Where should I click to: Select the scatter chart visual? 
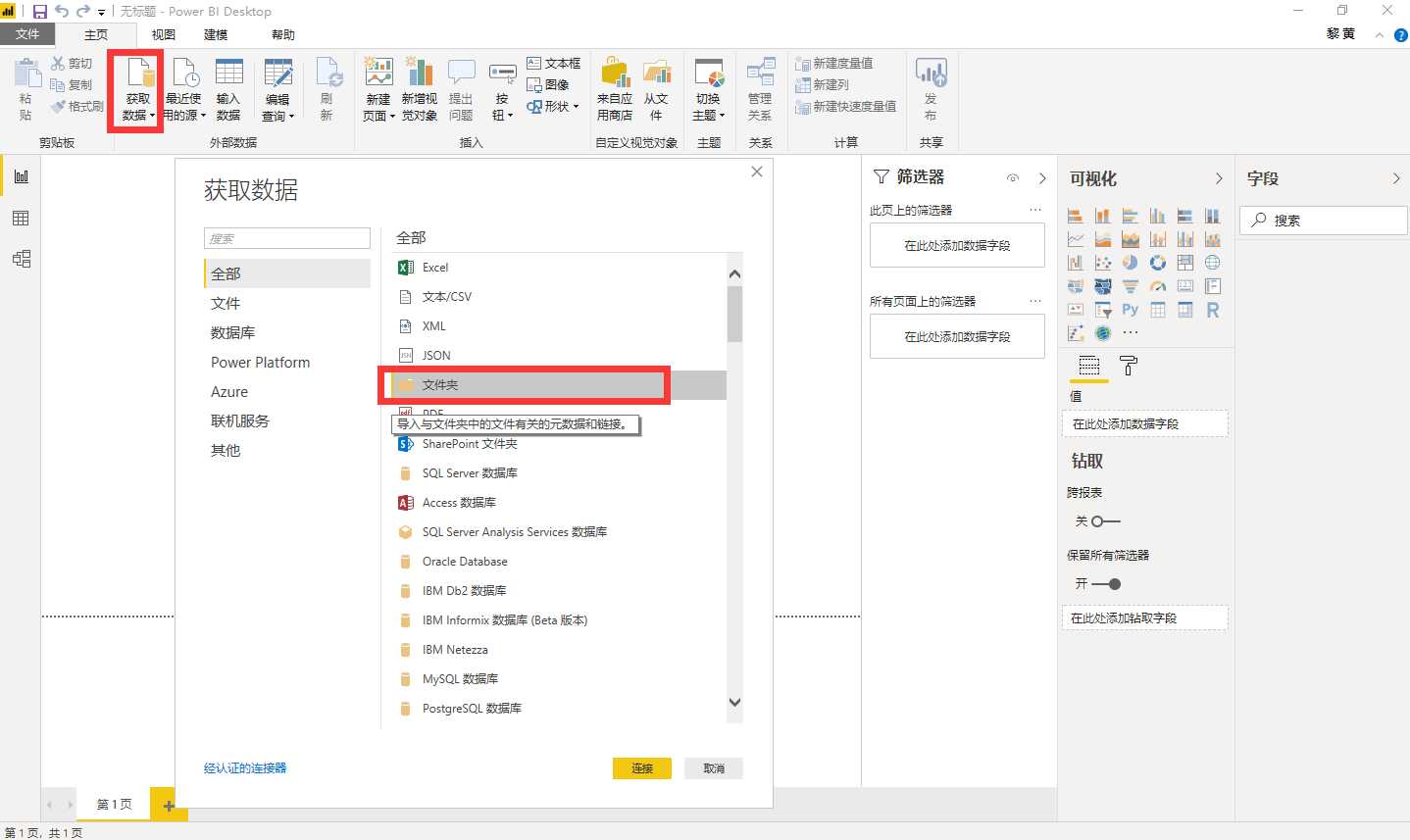[1103, 262]
